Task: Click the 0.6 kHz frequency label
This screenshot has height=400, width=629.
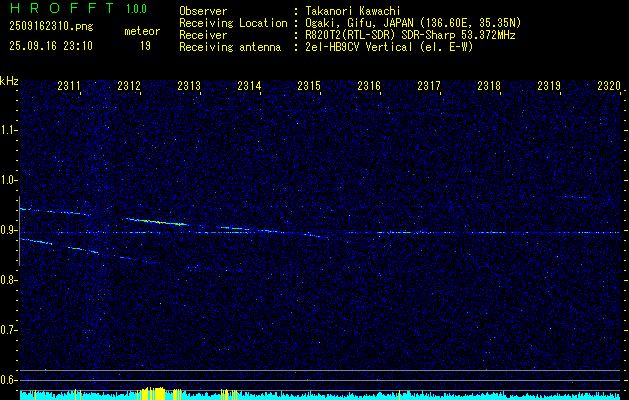Action: (x=8, y=380)
